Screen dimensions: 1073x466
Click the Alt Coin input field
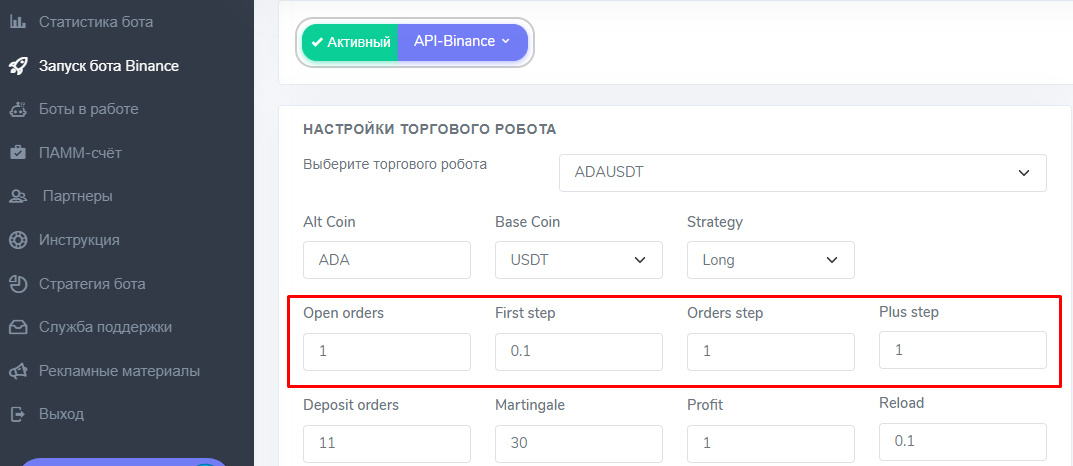386,260
